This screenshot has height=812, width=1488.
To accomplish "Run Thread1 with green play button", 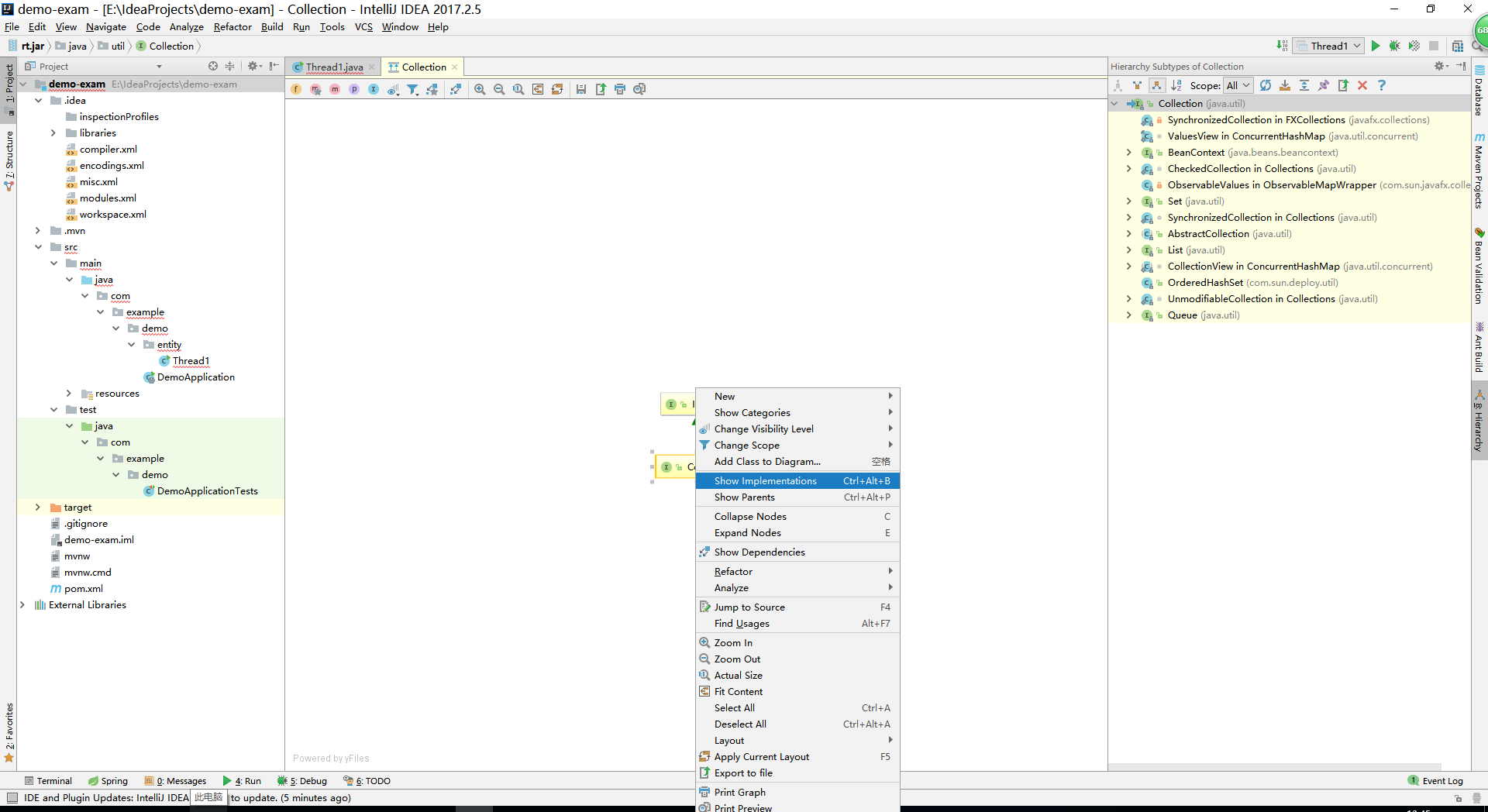I will (1376, 46).
